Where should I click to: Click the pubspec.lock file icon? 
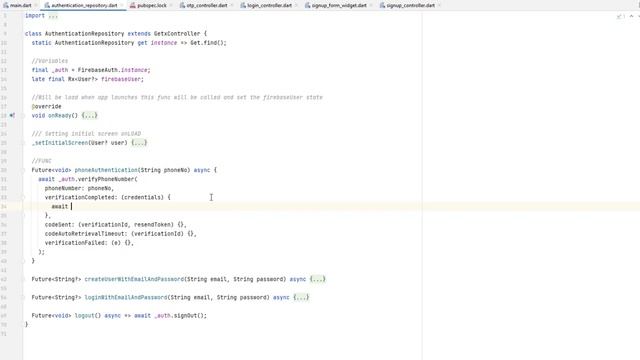(133, 5)
